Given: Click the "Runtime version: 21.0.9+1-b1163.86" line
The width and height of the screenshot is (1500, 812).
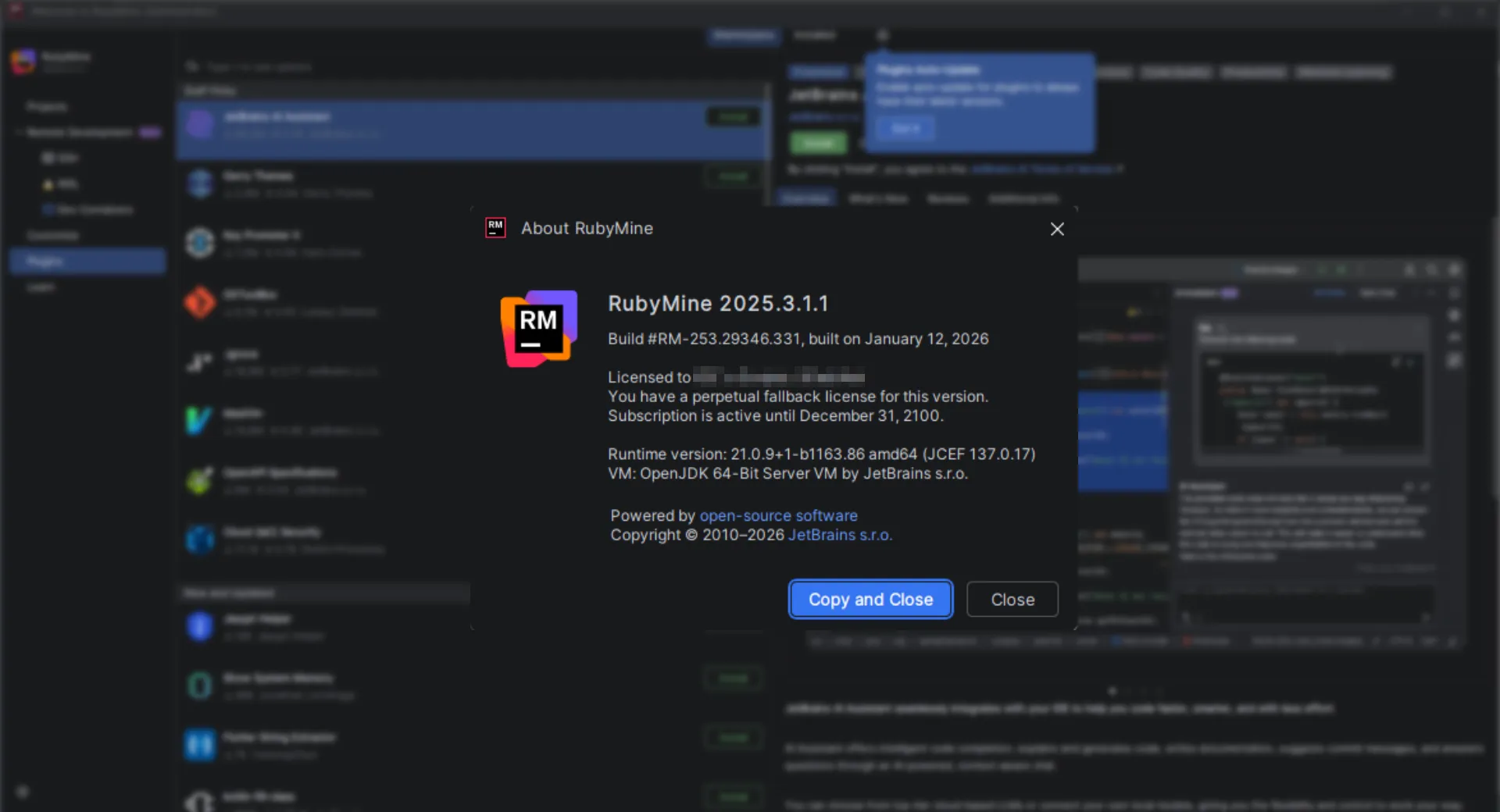Looking at the screenshot, I should 822,454.
